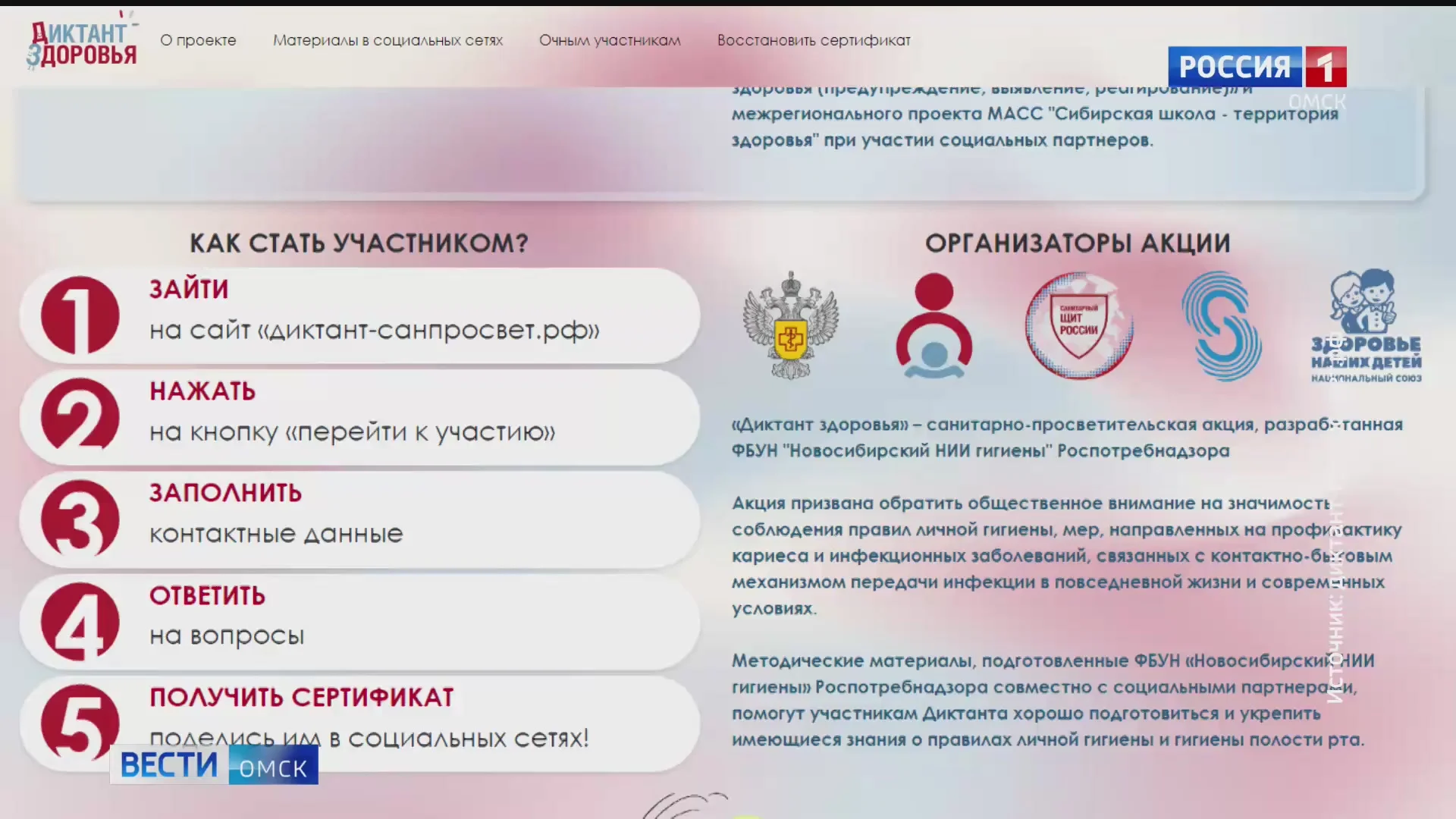Click the ЗАПОЛНИТЬ step heading
1456x819 pixels.
(225, 493)
